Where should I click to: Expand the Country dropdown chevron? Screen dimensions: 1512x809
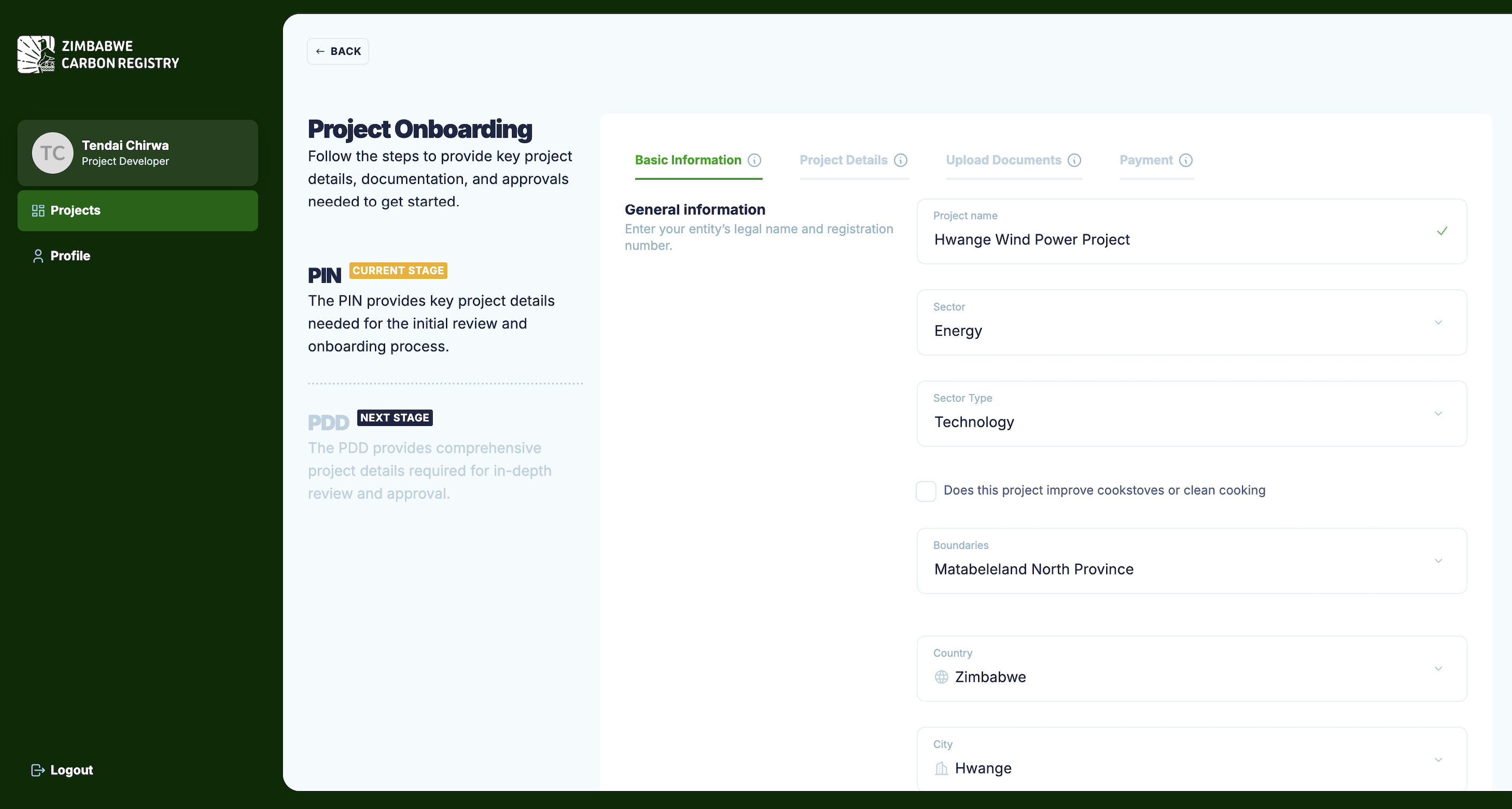(1438, 669)
